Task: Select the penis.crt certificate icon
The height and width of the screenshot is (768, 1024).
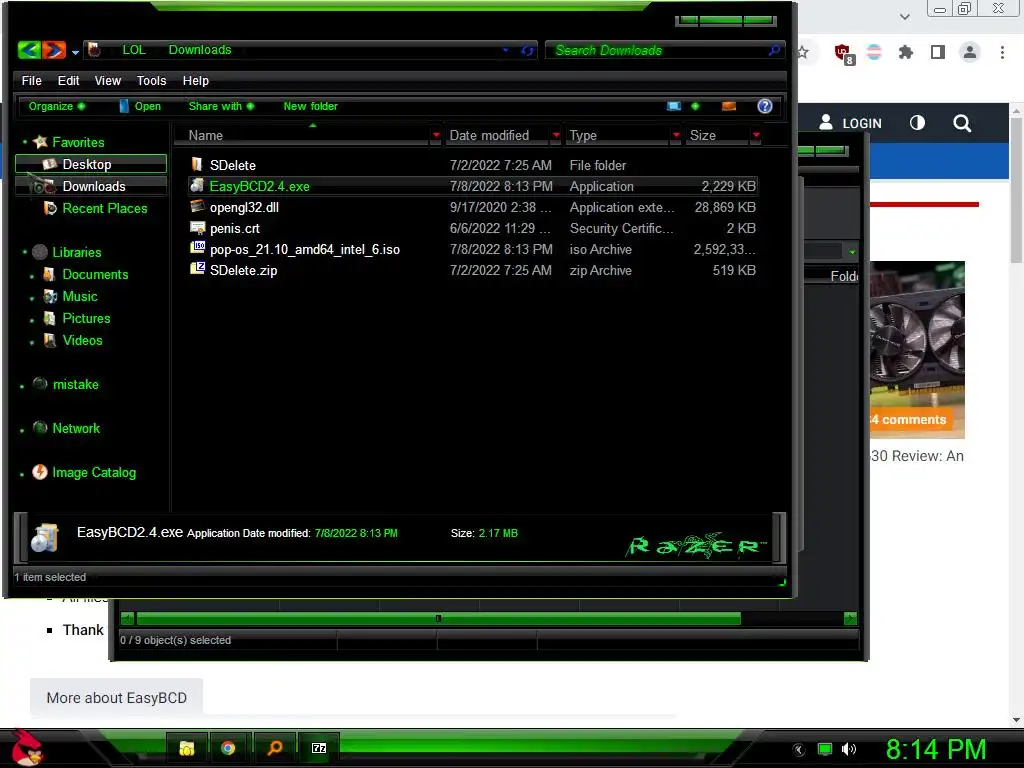Action: 197,227
